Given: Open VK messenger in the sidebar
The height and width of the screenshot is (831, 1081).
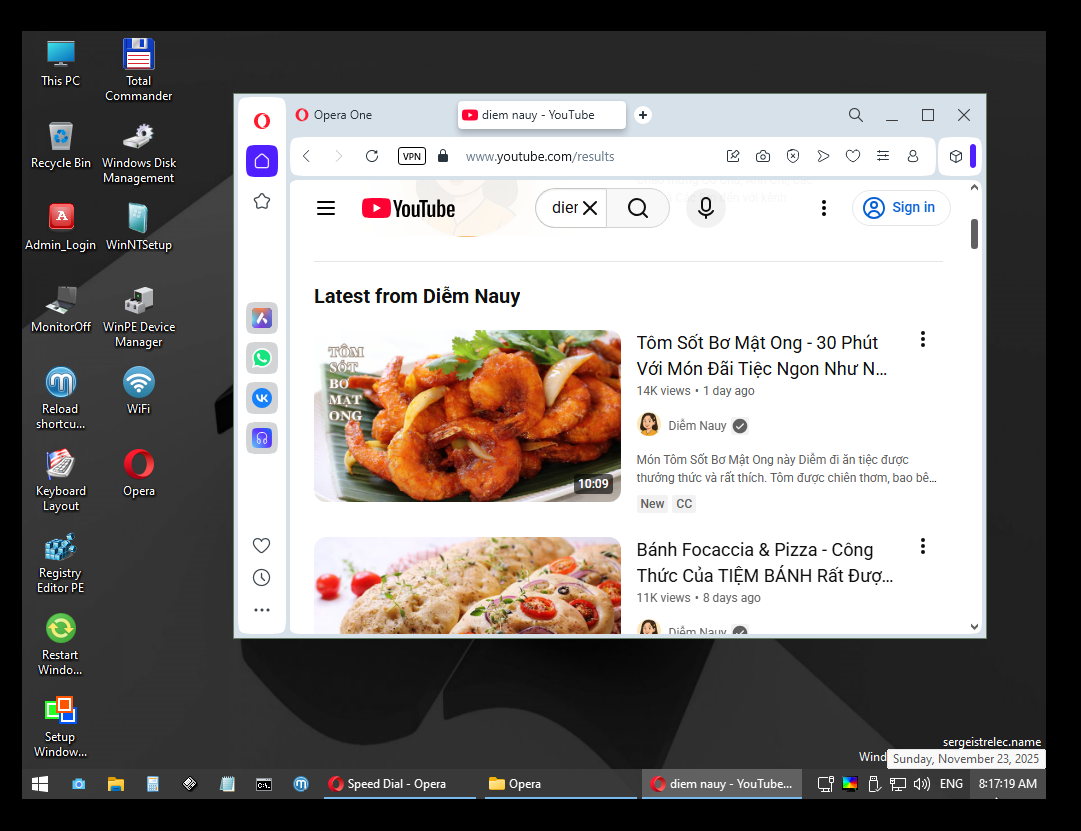Looking at the screenshot, I should (262, 398).
